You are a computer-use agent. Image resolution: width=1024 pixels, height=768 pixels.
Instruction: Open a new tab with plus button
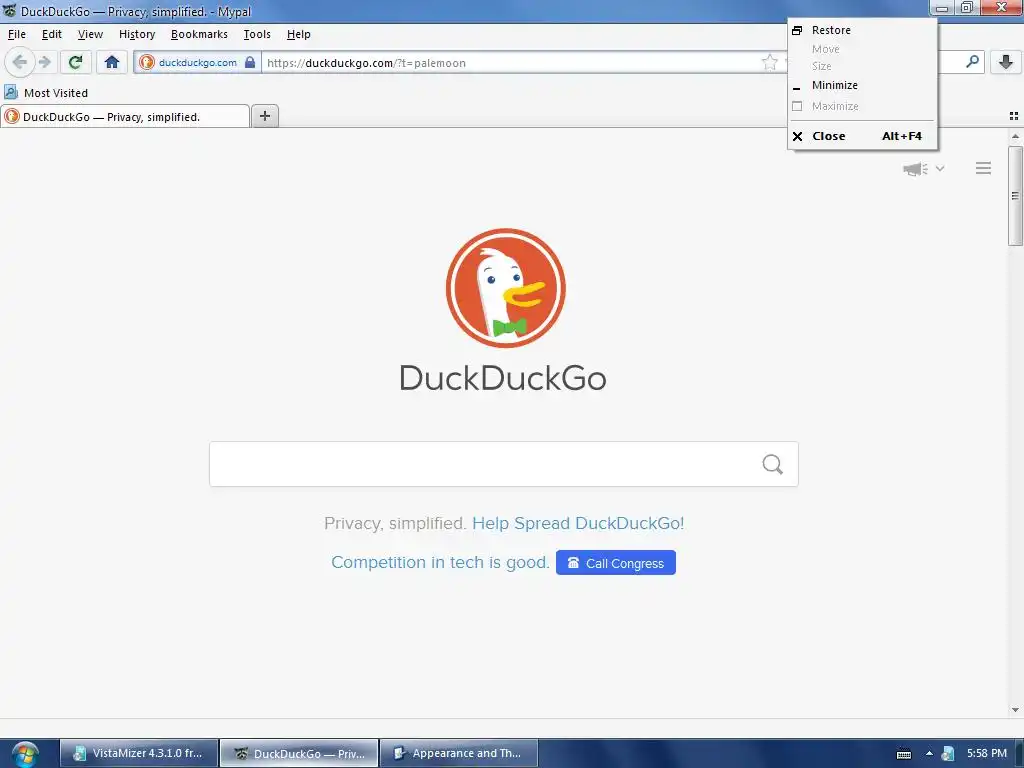265,116
